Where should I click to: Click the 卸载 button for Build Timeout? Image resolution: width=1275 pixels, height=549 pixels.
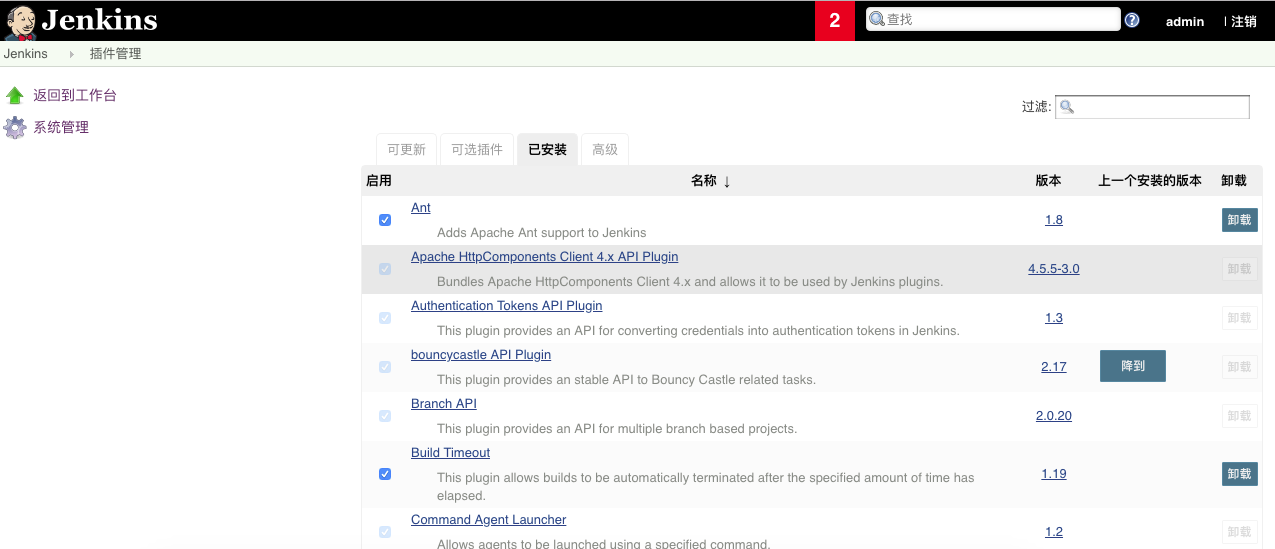click(x=1240, y=474)
